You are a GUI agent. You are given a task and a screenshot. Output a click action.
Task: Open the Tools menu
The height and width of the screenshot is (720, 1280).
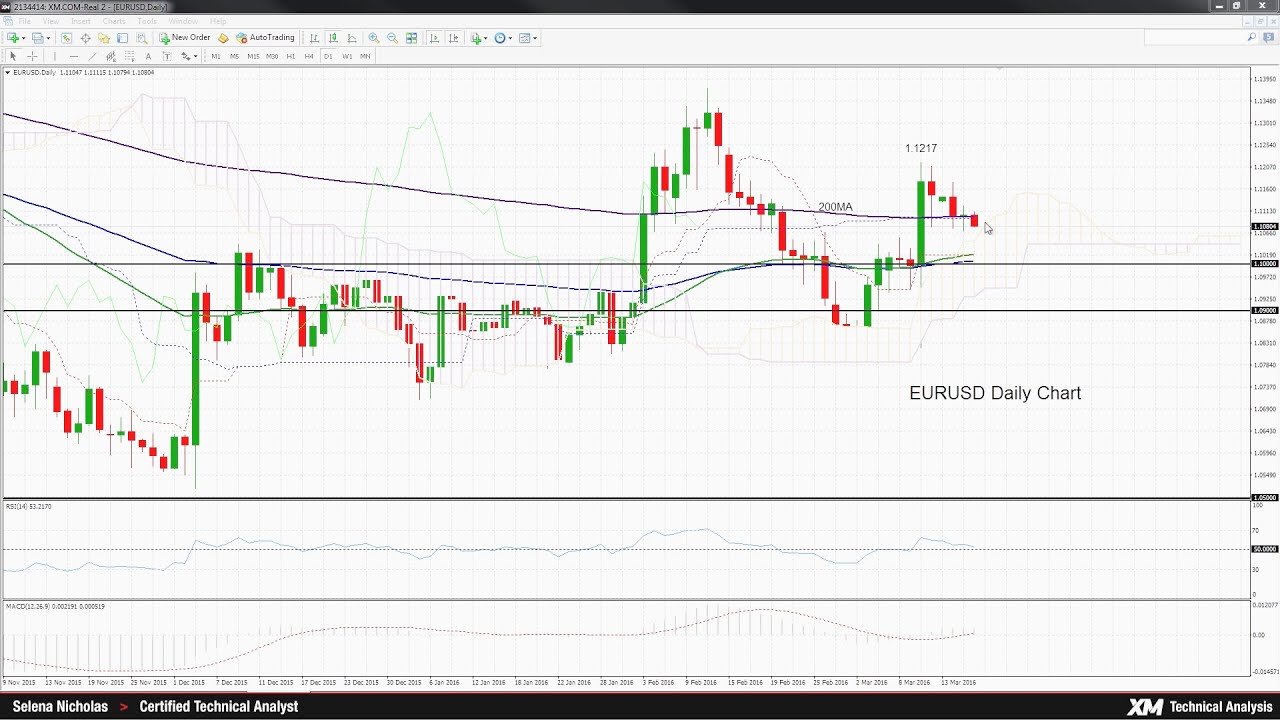pos(147,21)
